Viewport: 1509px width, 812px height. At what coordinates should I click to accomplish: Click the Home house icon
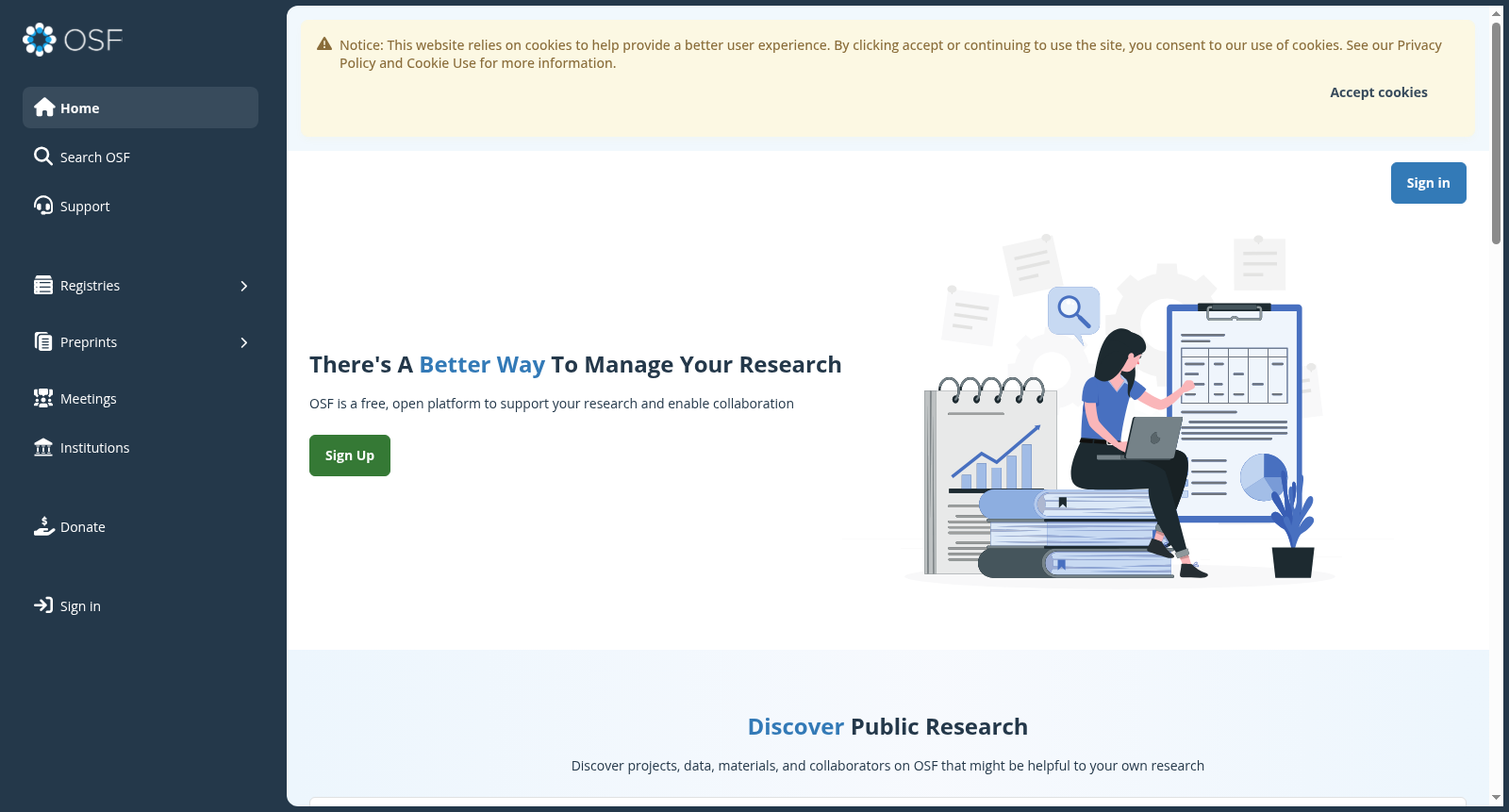44,108
